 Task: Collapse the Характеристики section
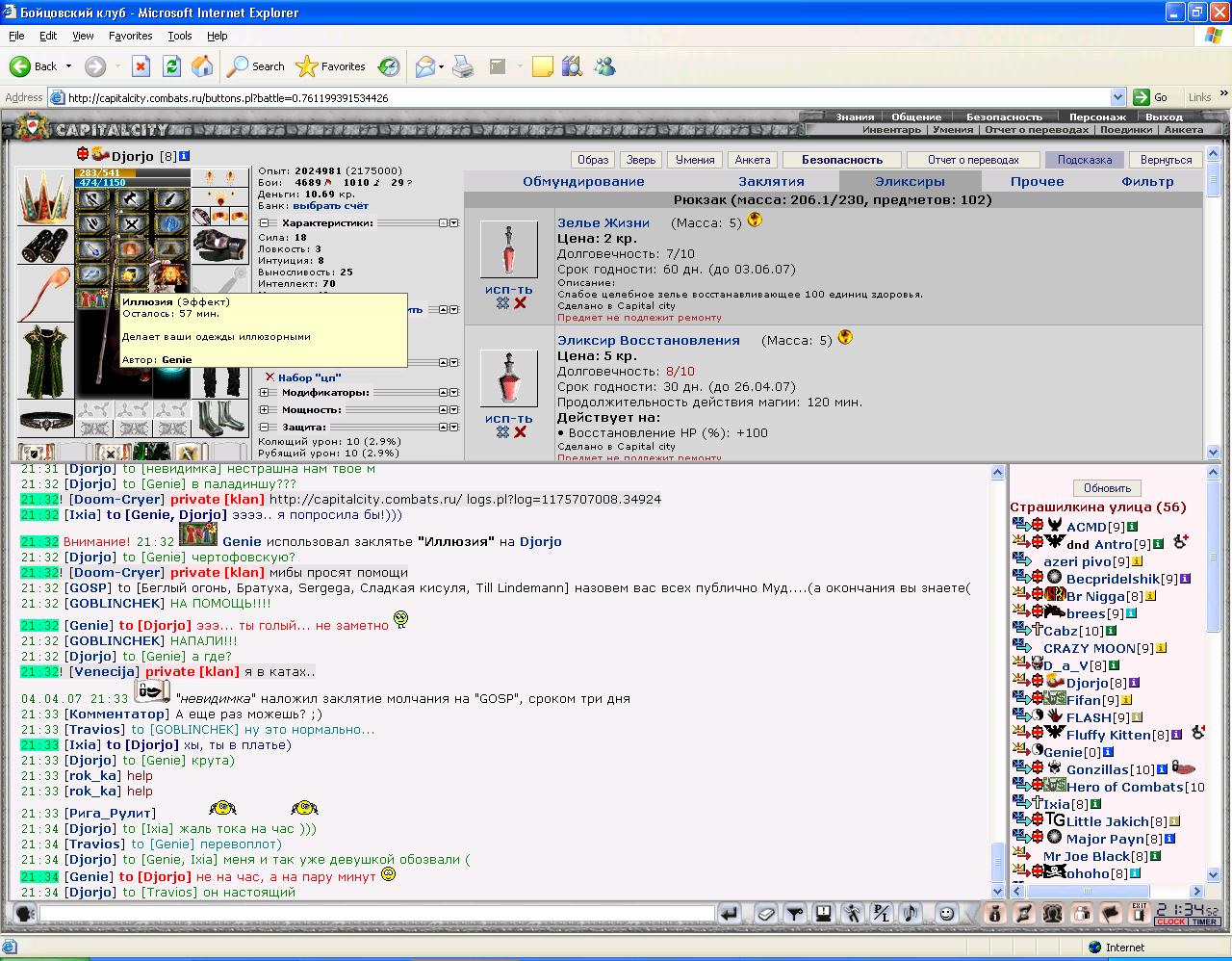pyautogui.click(x=264, y=222)
